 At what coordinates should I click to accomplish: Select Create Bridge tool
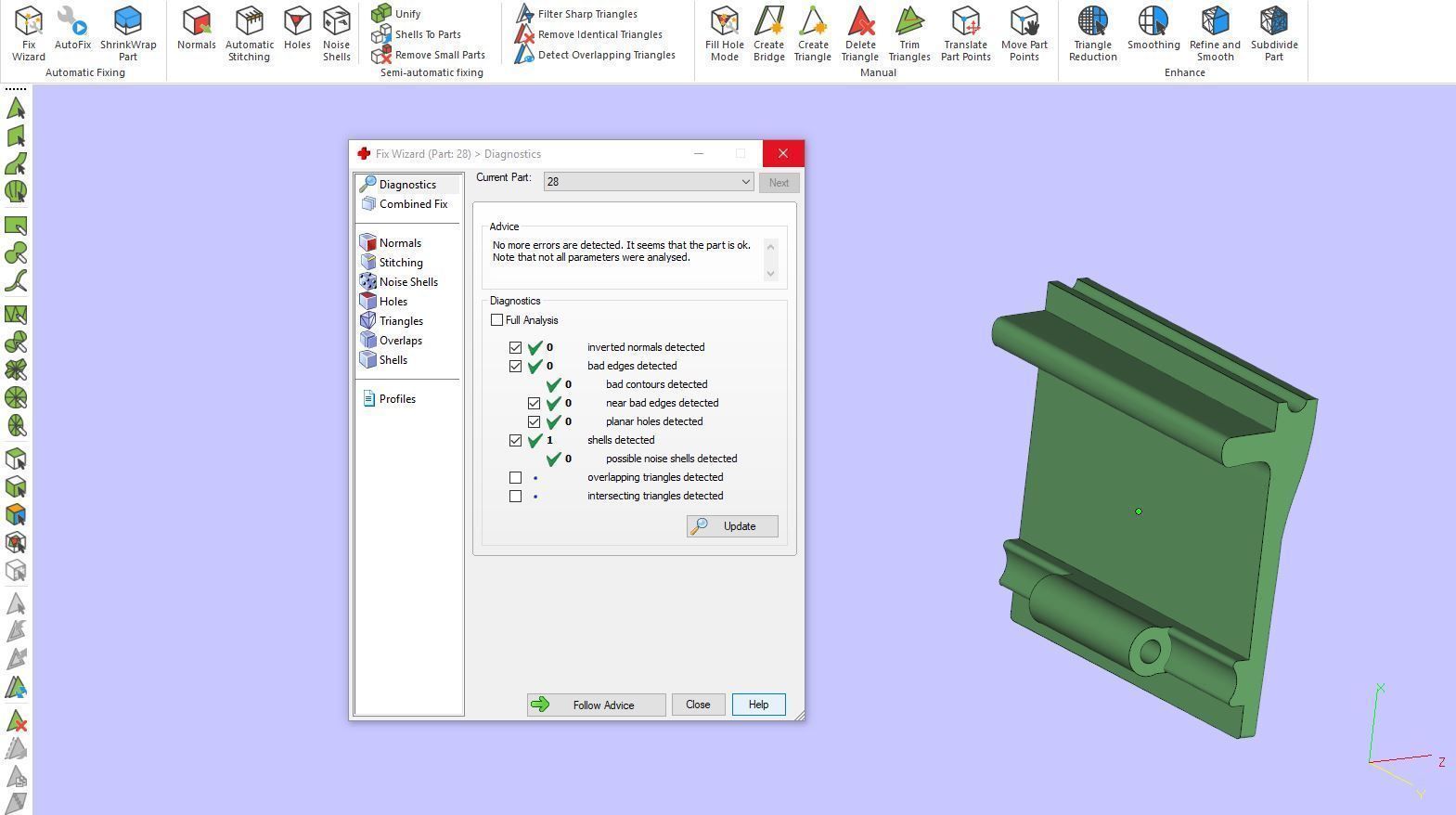tap(768, 33)
